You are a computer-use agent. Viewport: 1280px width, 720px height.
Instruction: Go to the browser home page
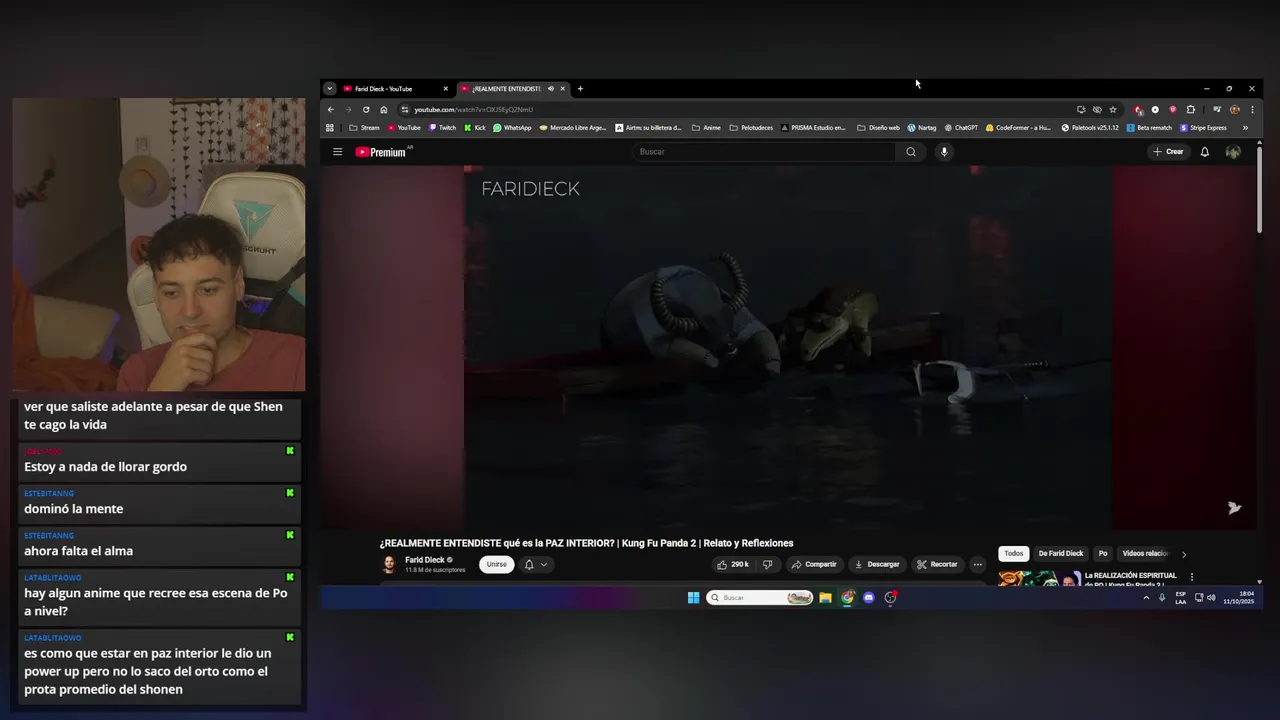click(383, 110)
